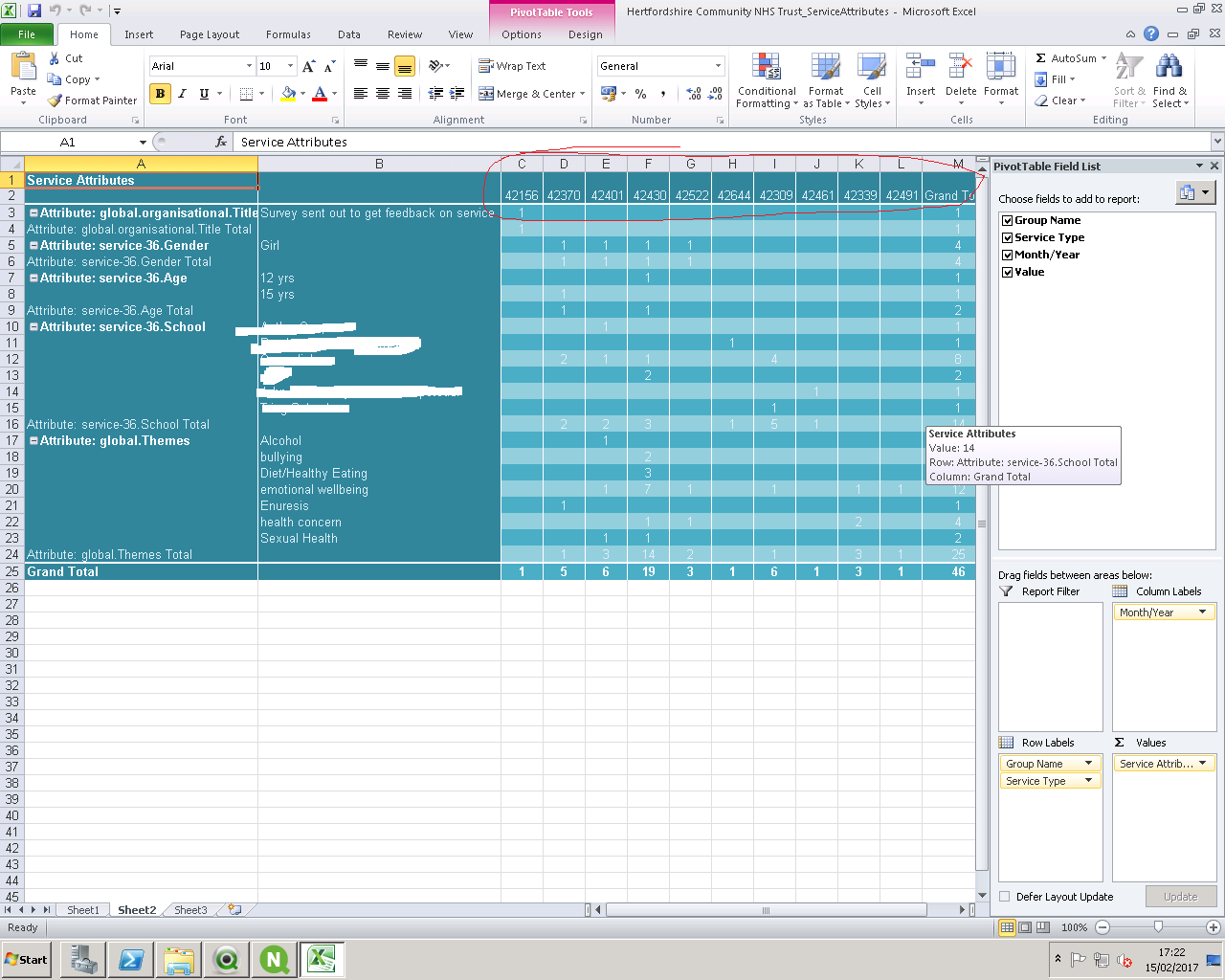Image resolution: width=1225 pixels, height=980 pixels.
Task: Change the fill color swatch
Action: click(288, 94)
